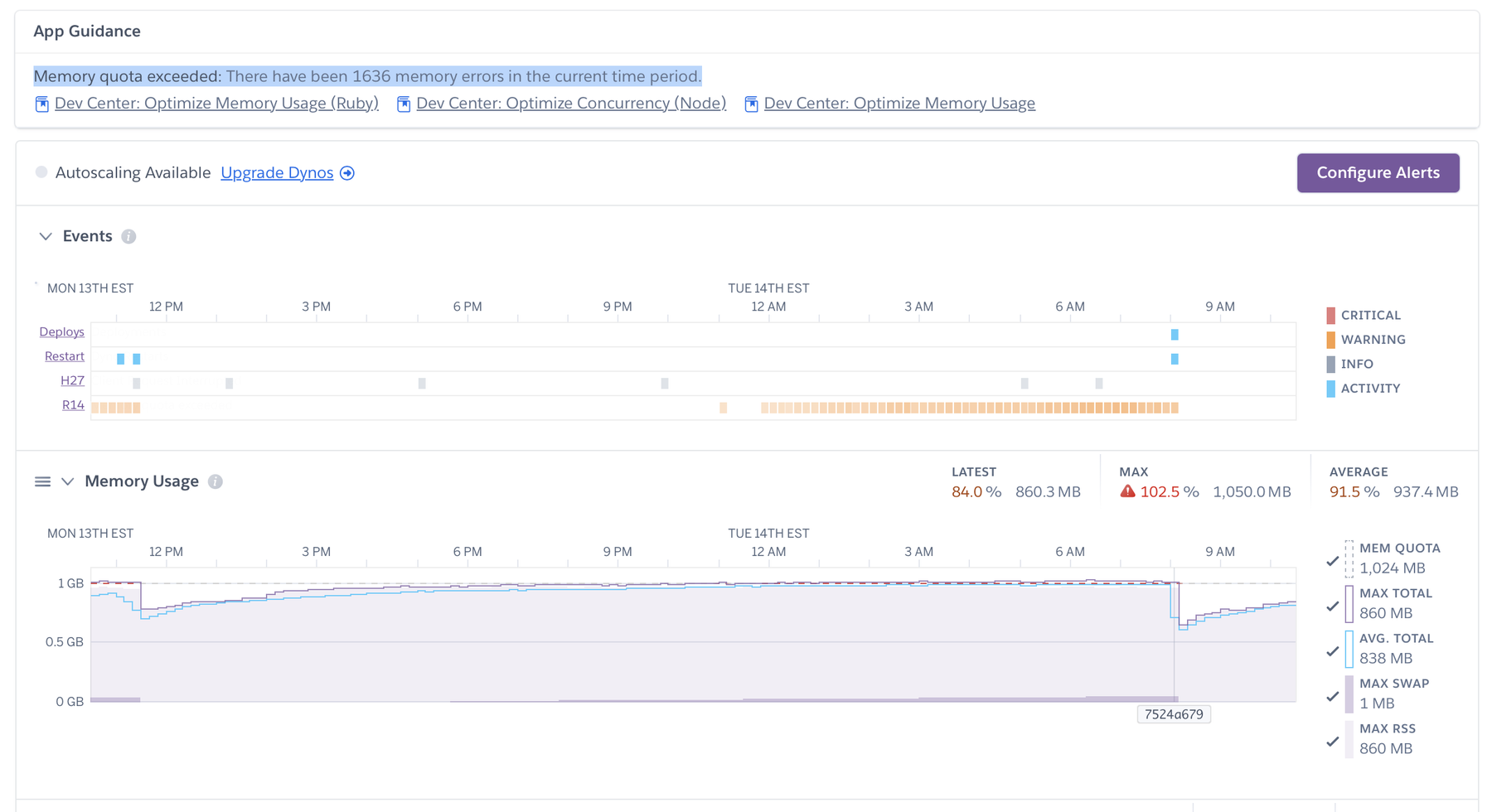Click the Autoscaling Available status dot
This screenshot has height=812, width=1492.
click(x=41, y=172)
